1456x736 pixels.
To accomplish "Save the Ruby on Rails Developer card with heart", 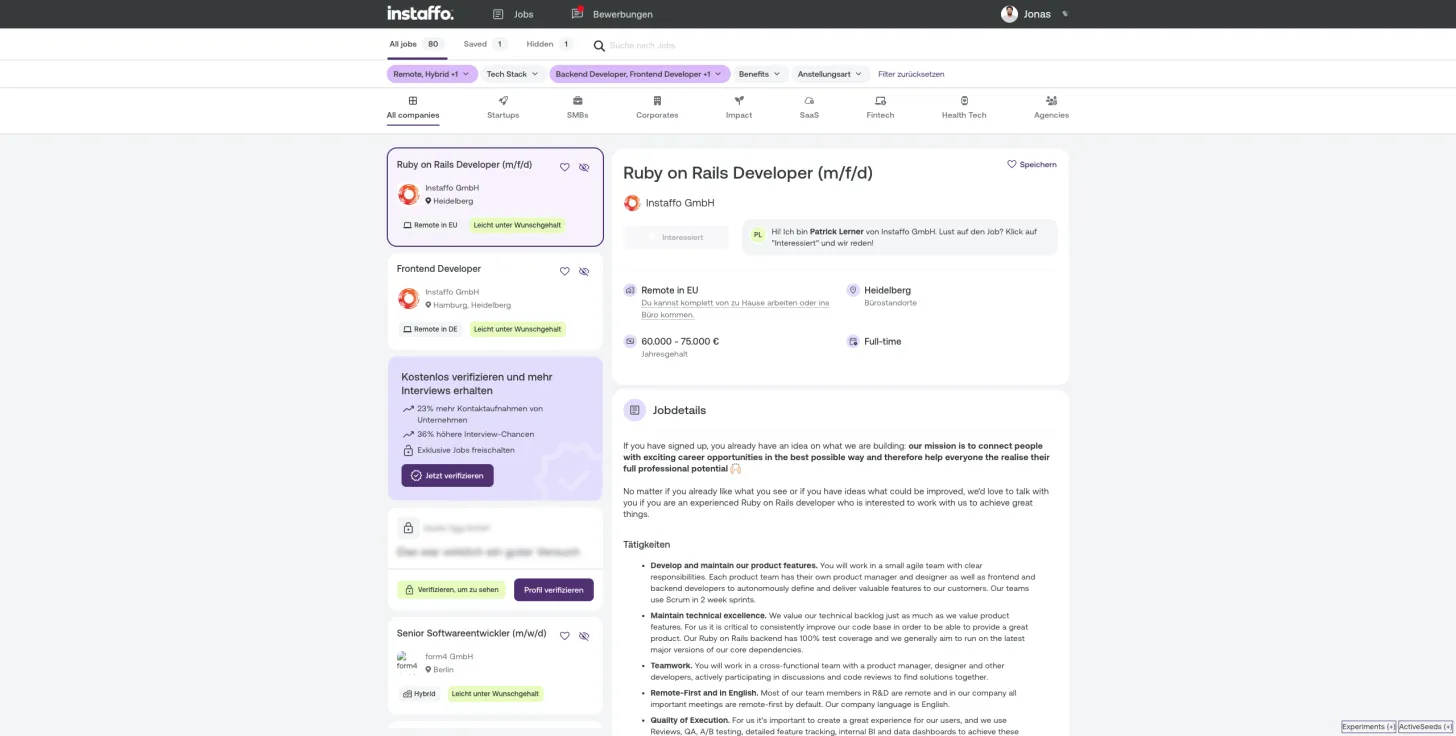I will click(564, 167).
